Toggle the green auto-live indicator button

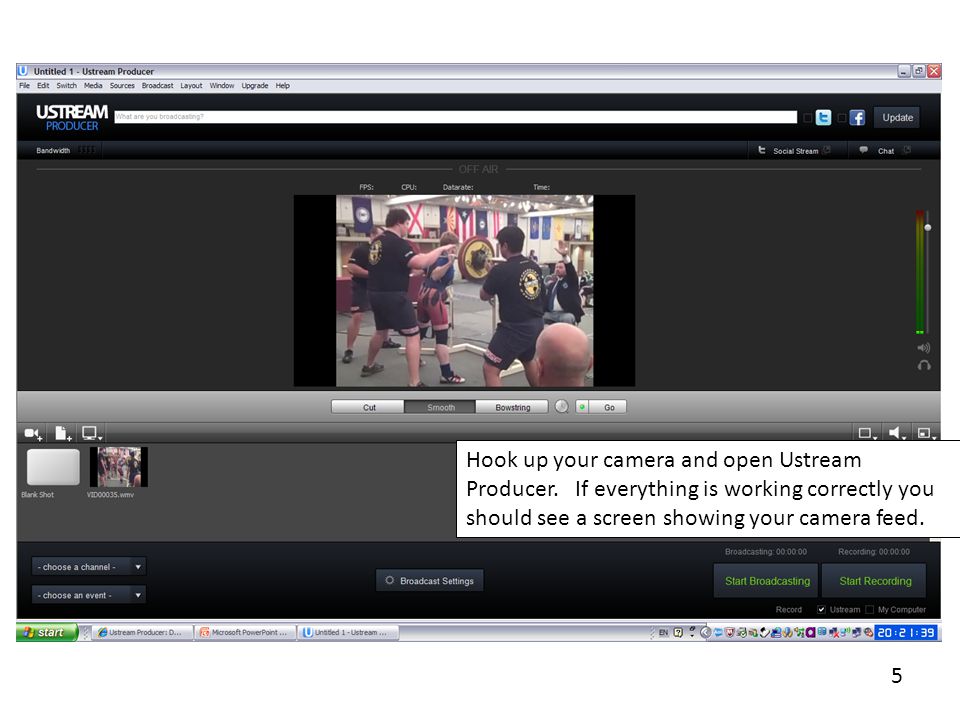[x=582, y=407]
